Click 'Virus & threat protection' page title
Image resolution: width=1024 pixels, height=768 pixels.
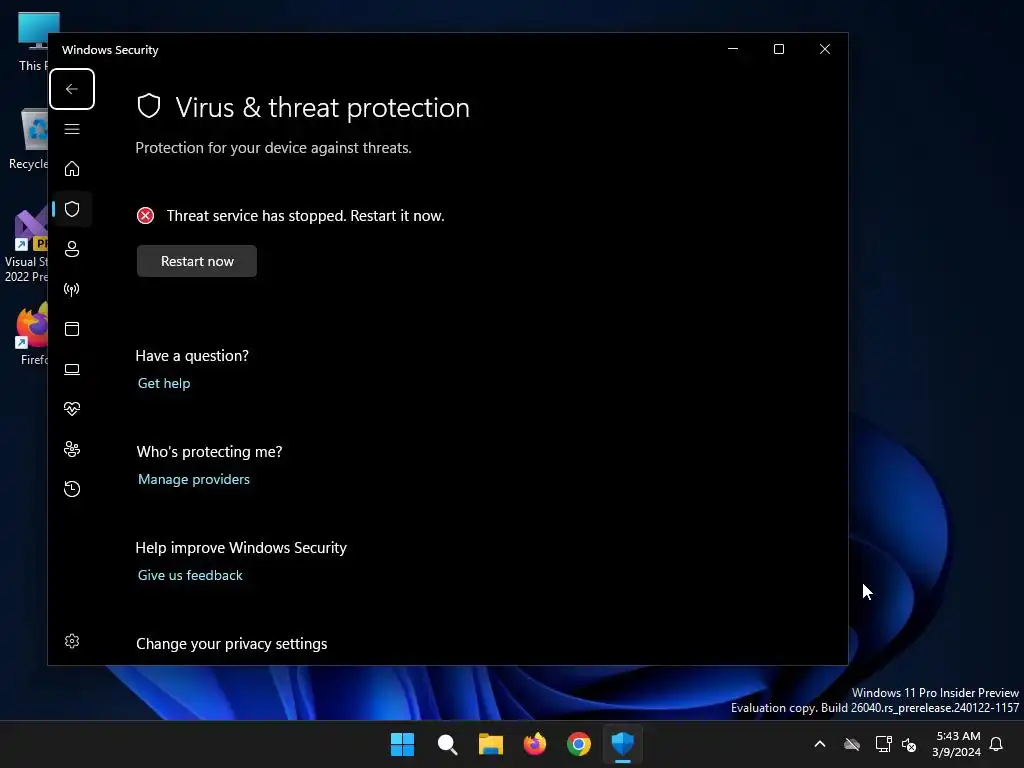pyautogui.click(x=323, y=108)
